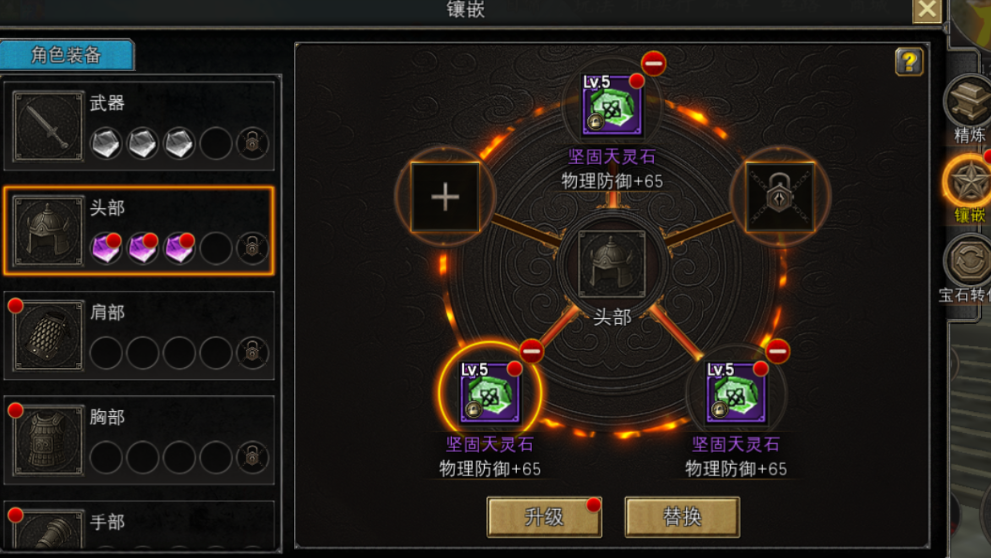Image resolution: width=991 pixels, height=558 pixels.
Task: Open the question mark help icon
Action: point(909,61)
